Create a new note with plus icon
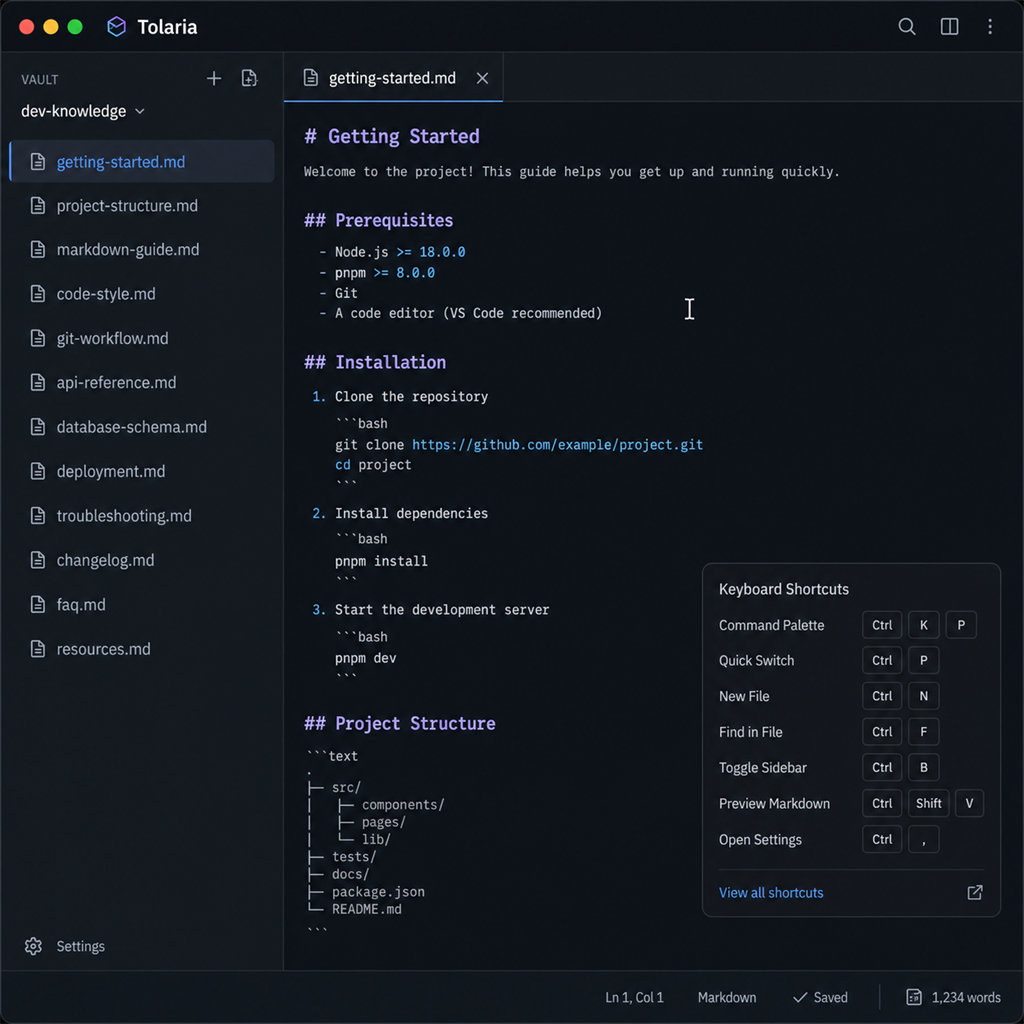Viewport: 1024px width, 1024px height. coord(214,79)
